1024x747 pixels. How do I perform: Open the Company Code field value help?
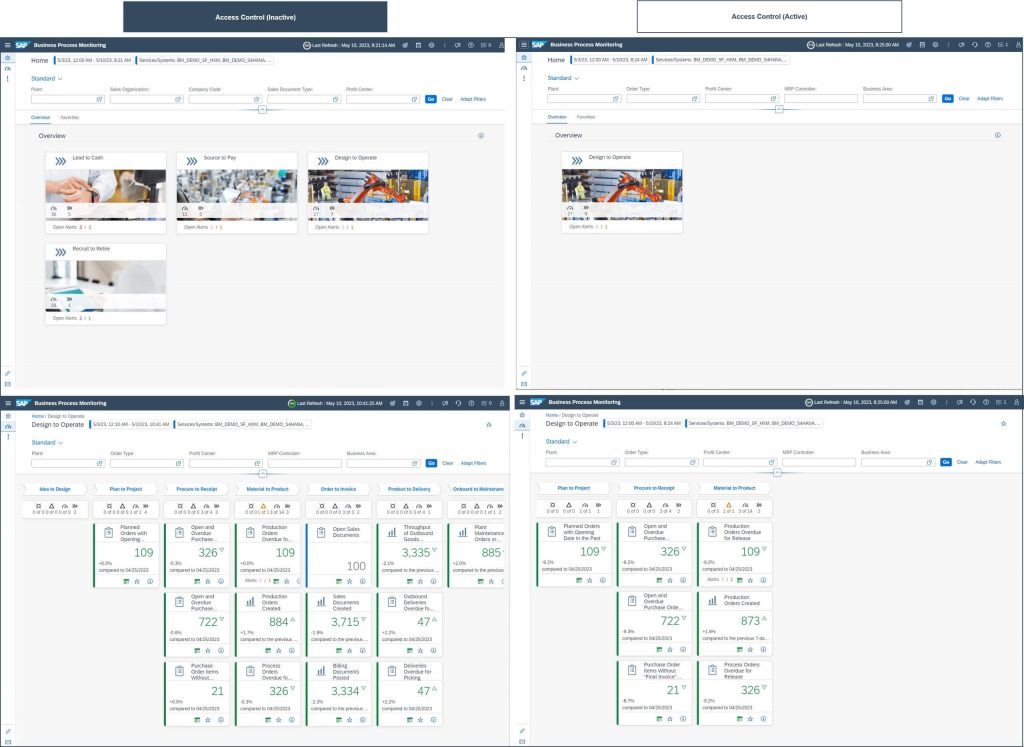tap(257, 99)
